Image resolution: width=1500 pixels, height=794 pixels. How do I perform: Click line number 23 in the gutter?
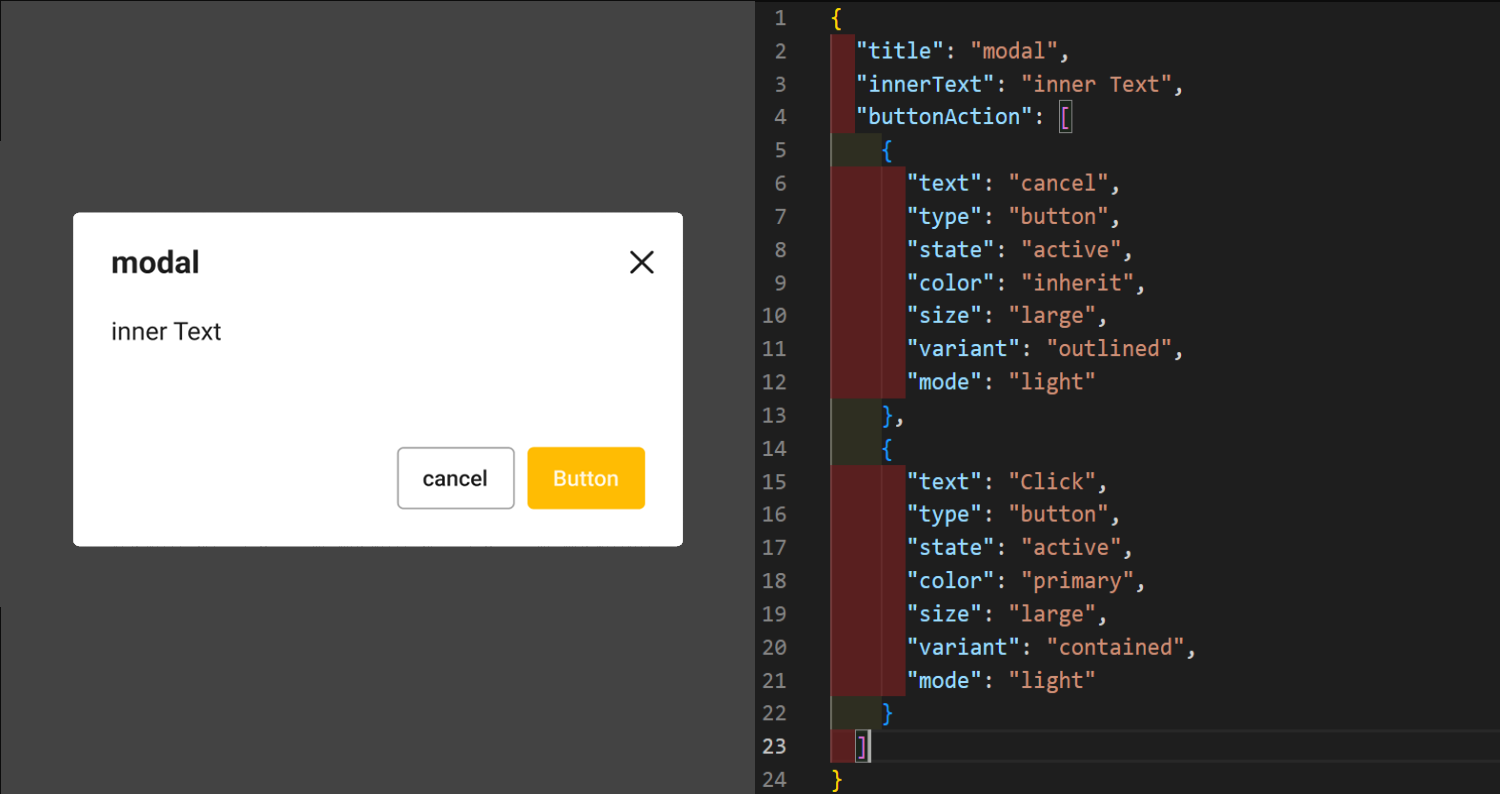coord(774,746)
